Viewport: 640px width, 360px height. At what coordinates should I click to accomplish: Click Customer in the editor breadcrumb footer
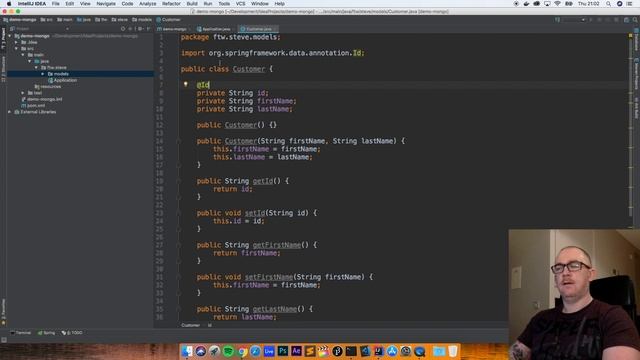(x=190, y=325)
